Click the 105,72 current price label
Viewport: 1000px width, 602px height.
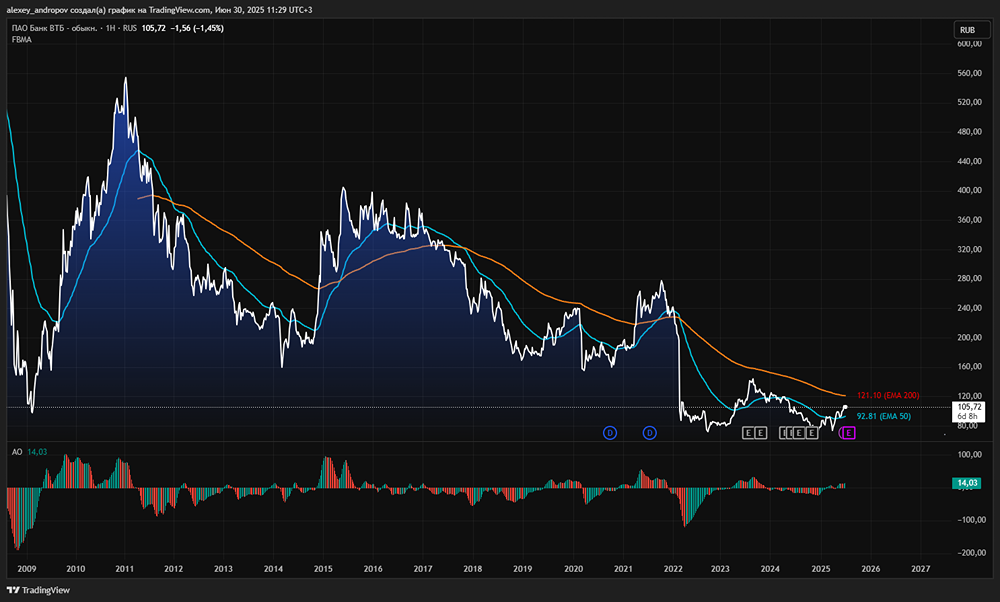[x=970, y=407]
